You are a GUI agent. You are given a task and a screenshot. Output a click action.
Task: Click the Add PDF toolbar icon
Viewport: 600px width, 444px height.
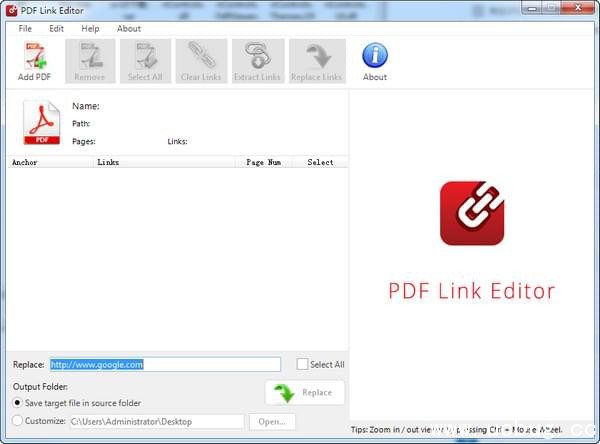[x=34, y=61]
